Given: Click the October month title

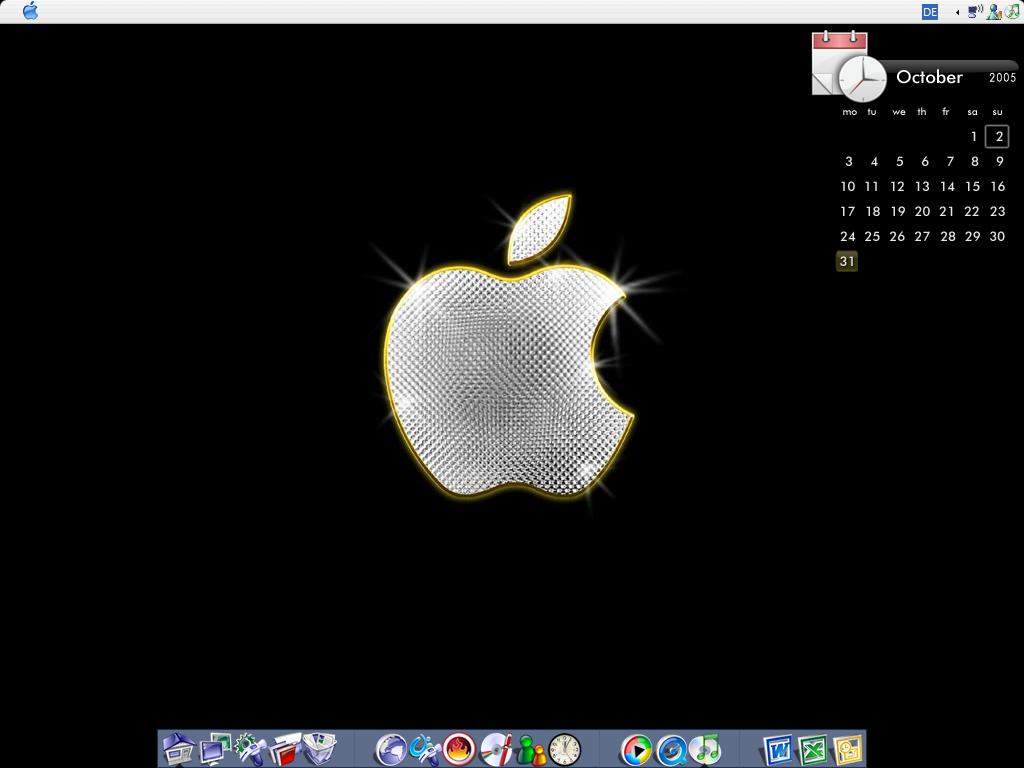Looking at the screenshot, I should (x=929, y=77).
